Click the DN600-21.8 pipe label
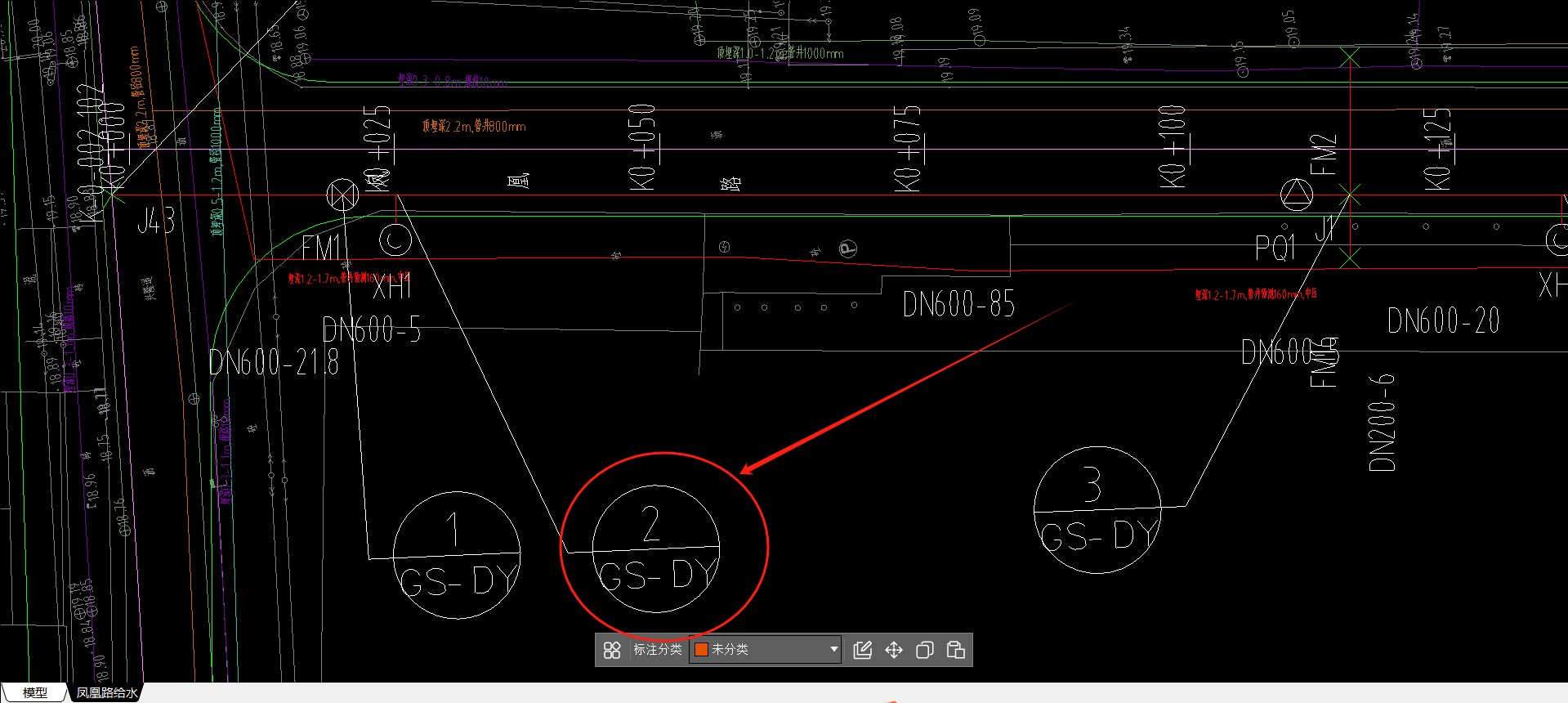 [x=274, y=361]
